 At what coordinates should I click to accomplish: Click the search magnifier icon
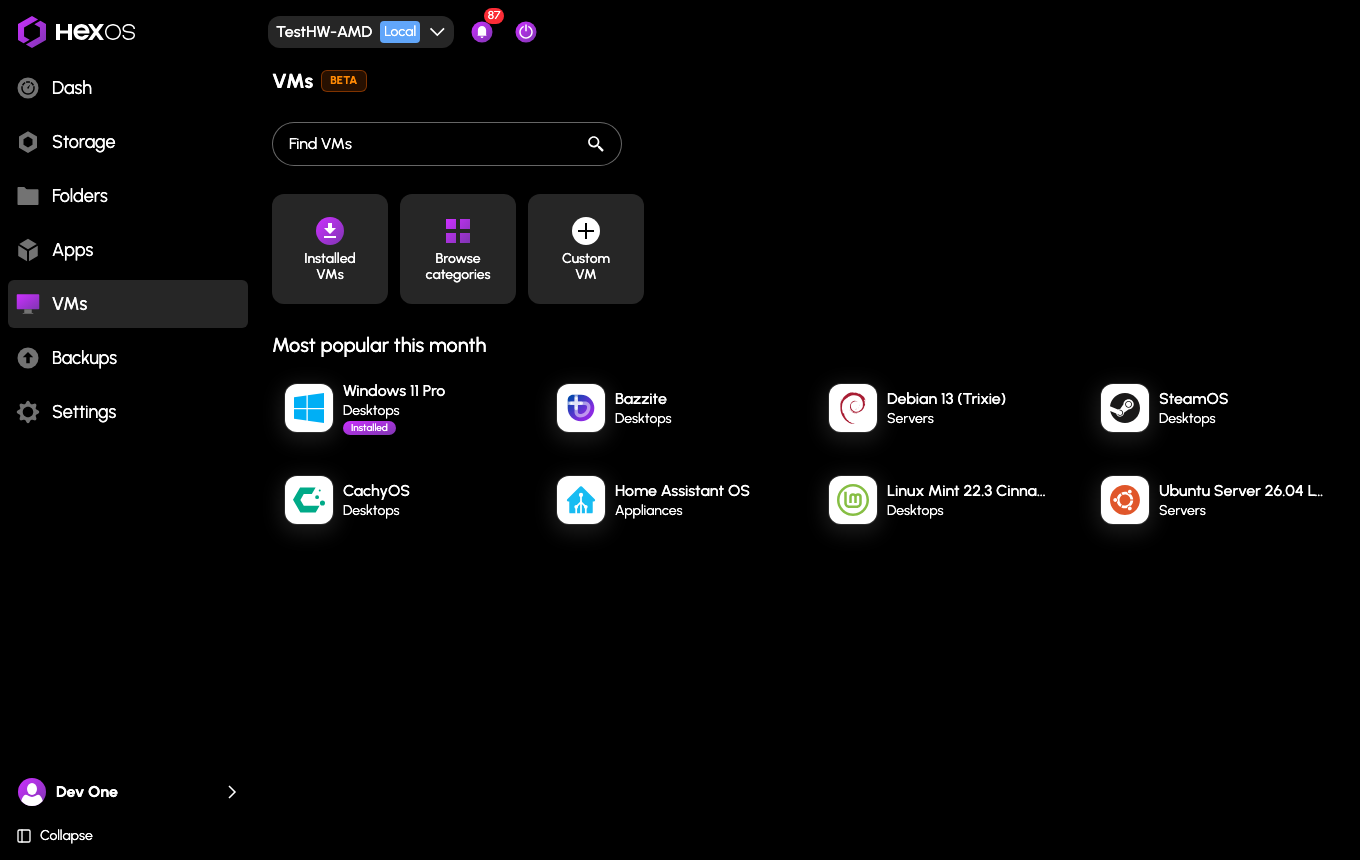596,144
